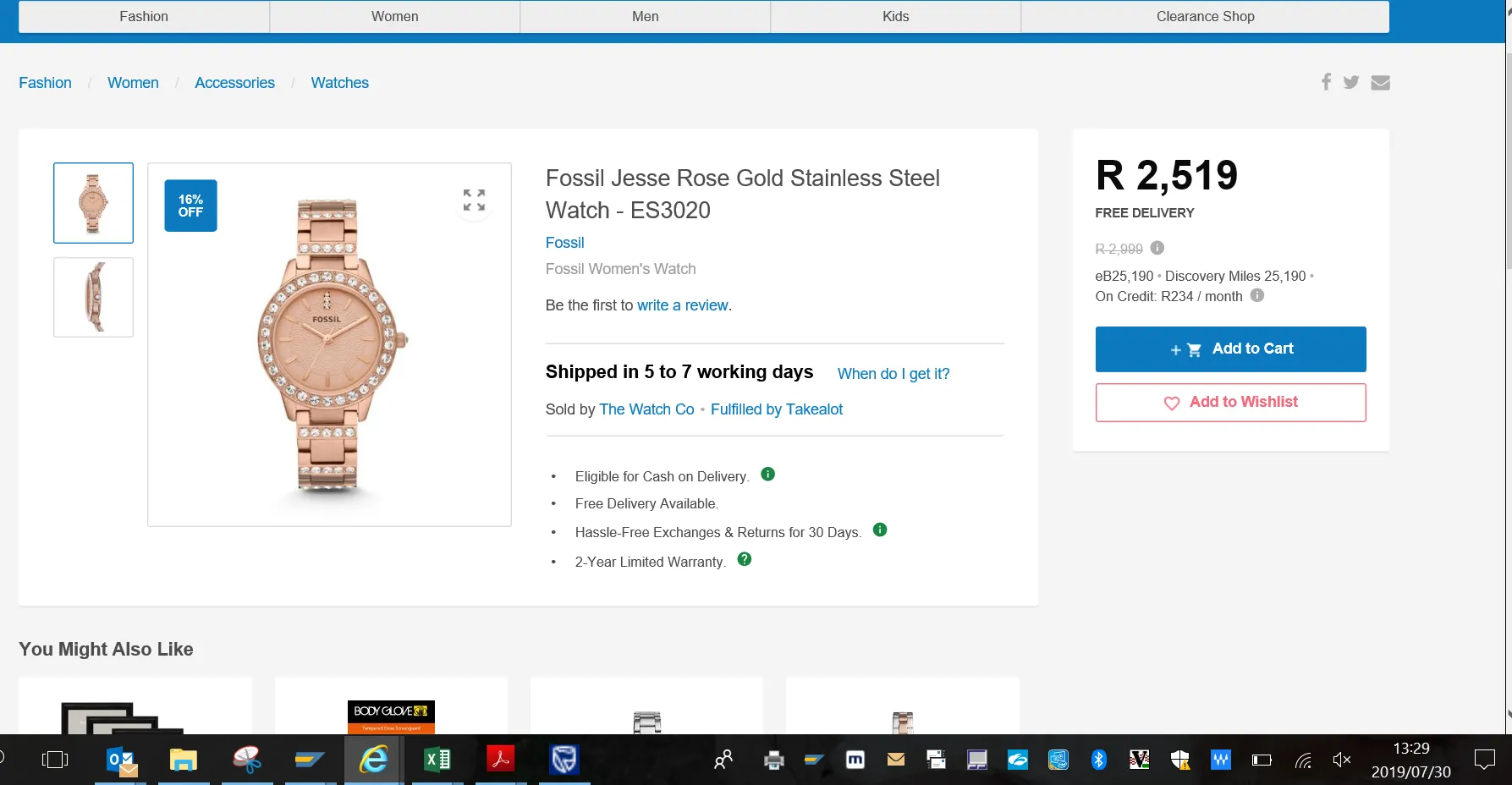Open The Watch Co seller link
Image resolution: width=1512 pixels, height=785 pixels.
(x=646, y=409)
